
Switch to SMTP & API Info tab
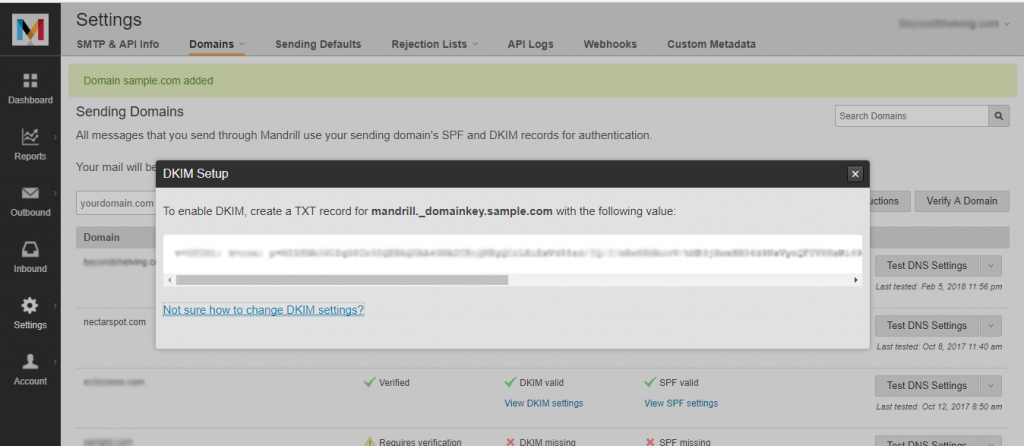[118, 44]
